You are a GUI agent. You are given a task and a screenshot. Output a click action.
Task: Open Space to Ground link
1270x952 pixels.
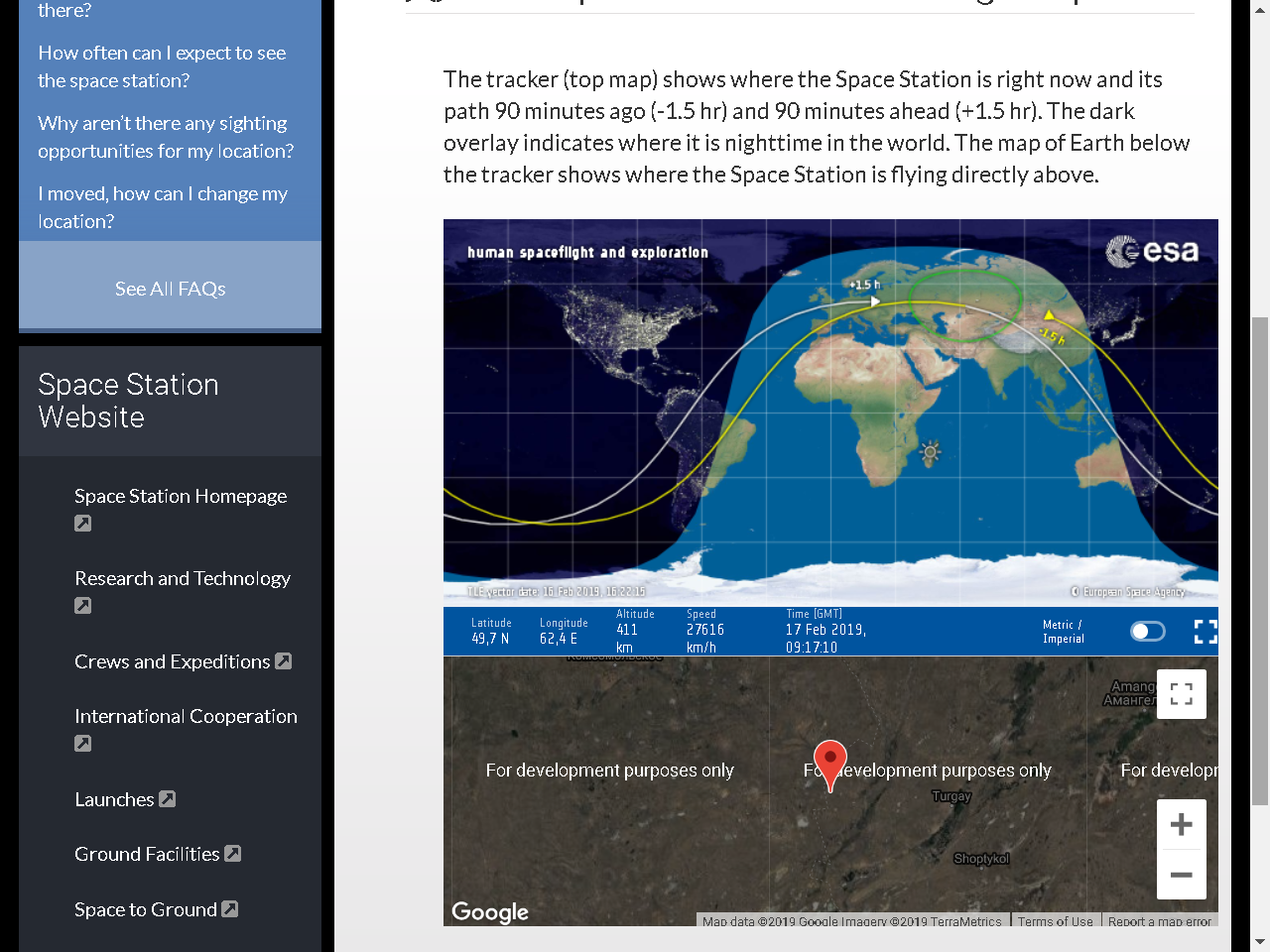146,909
